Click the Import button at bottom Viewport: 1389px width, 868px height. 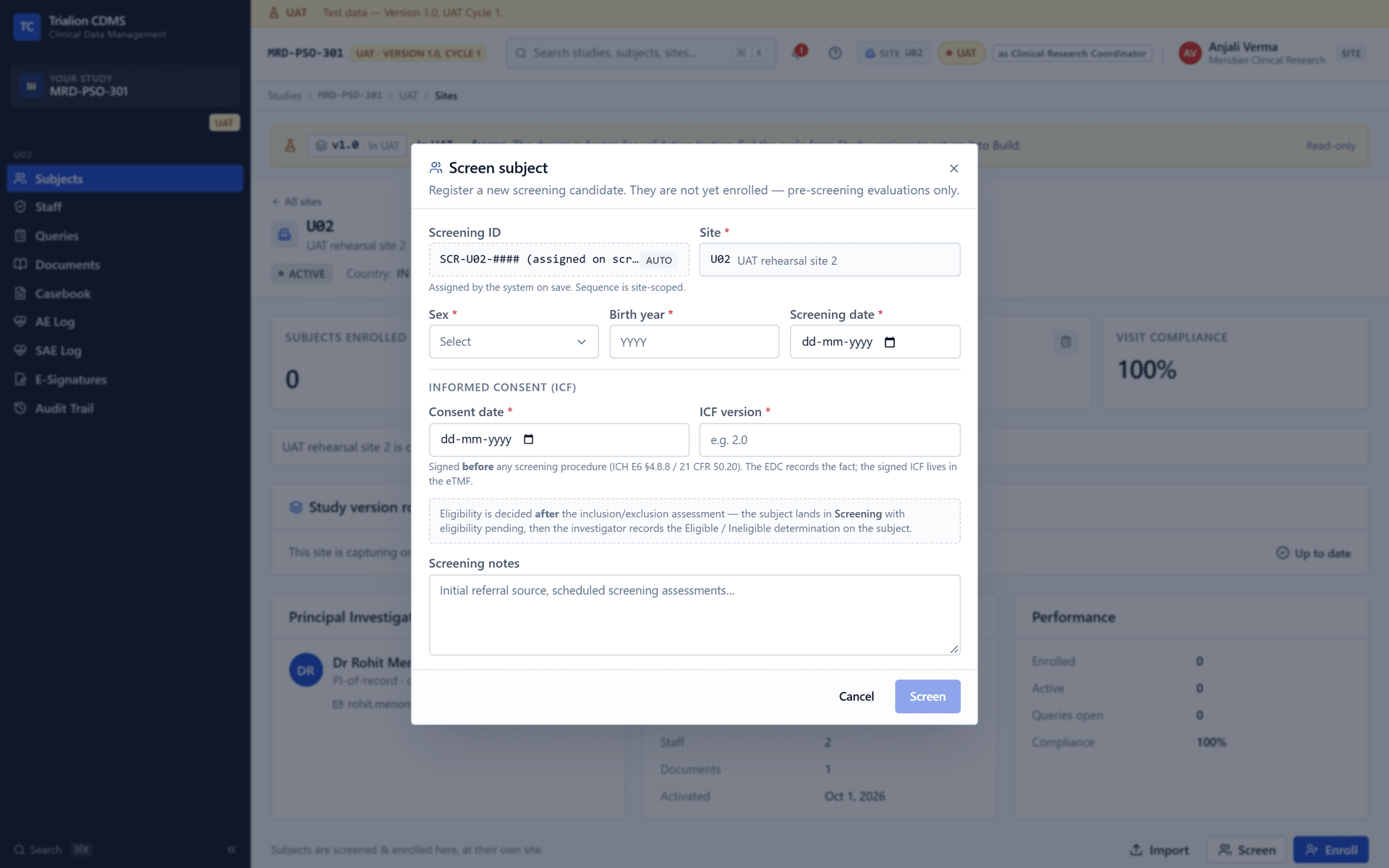1160,850
